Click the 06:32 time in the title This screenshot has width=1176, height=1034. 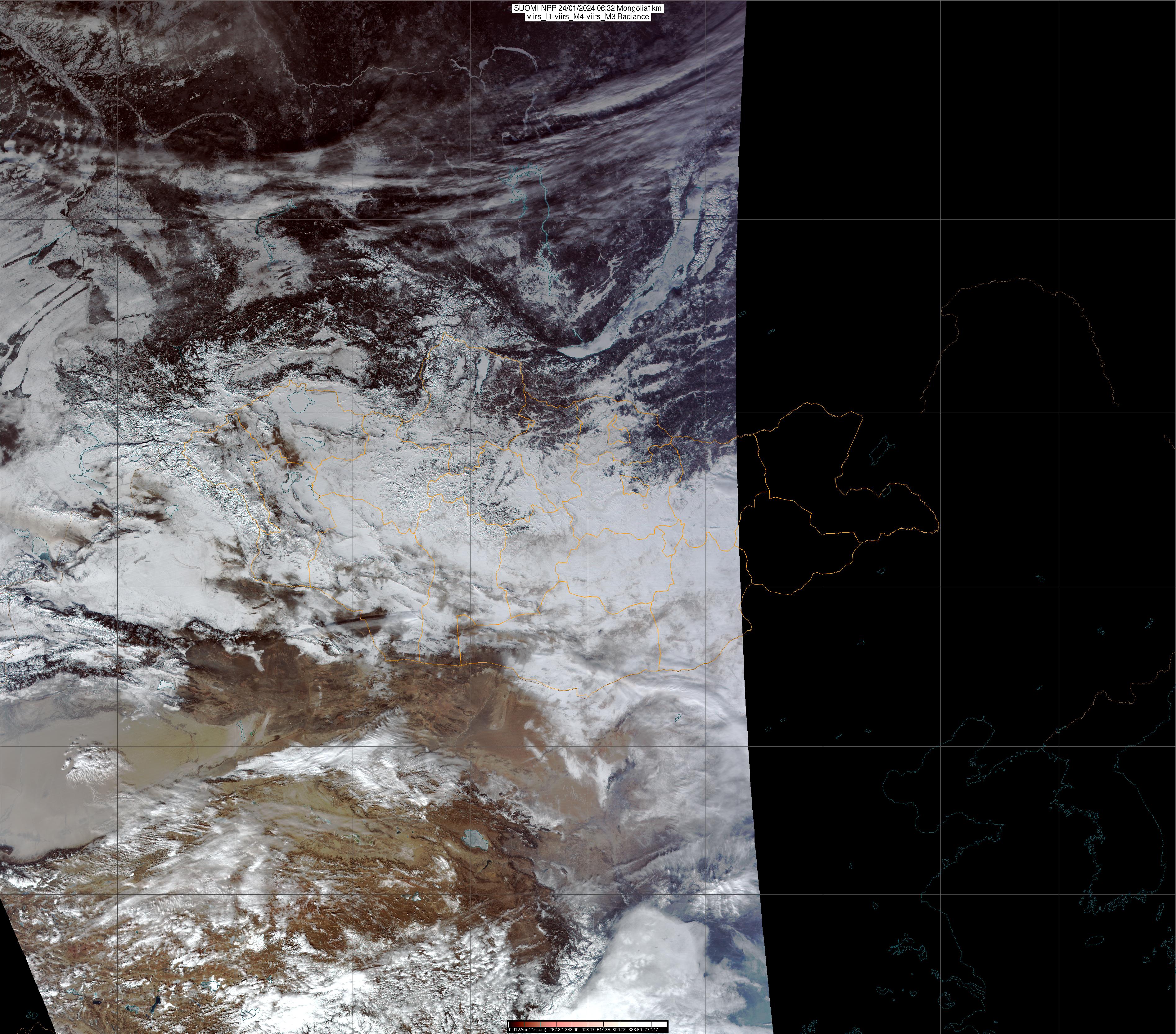coord(606,9)
